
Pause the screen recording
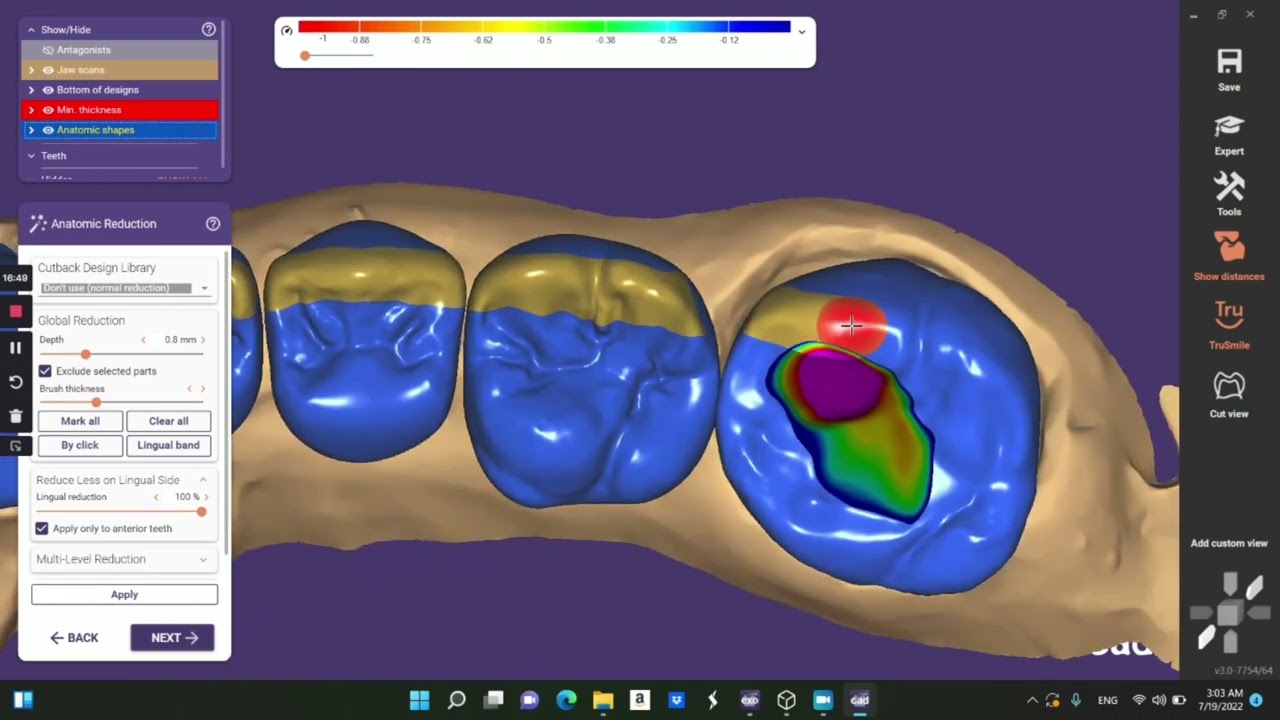15,348
